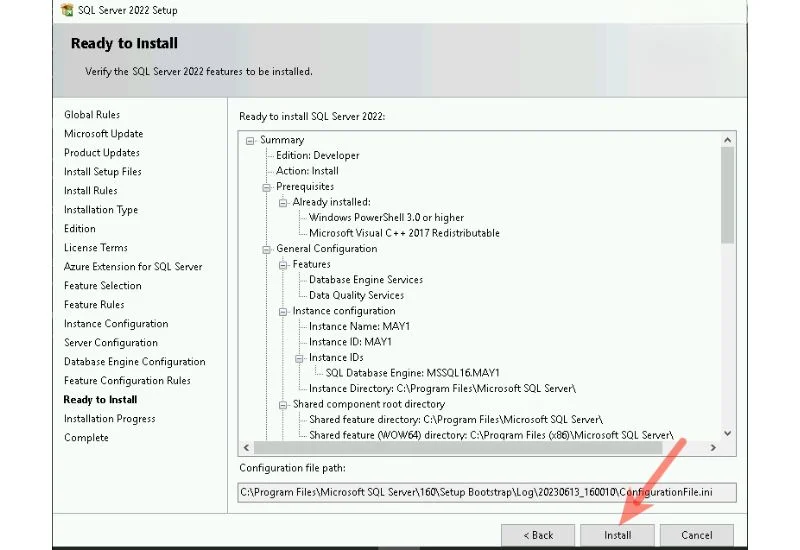The height and width of the screenshot is (550, 800).
Task: Collapse the Features tree node
Action: [x=283, y=265]
